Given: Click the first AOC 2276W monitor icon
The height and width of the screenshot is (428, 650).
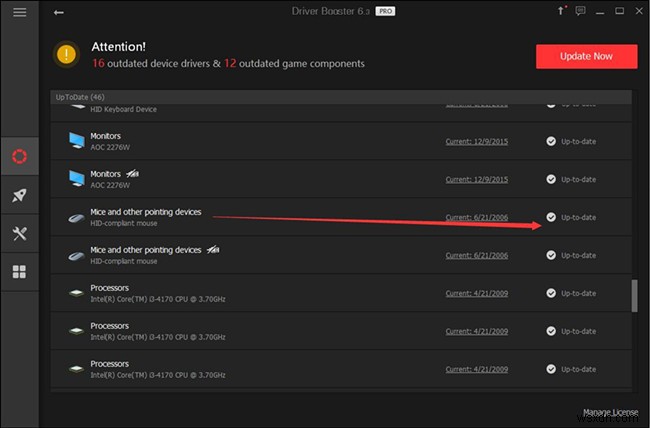Looking at the screenshot, I should click(77, 141).
